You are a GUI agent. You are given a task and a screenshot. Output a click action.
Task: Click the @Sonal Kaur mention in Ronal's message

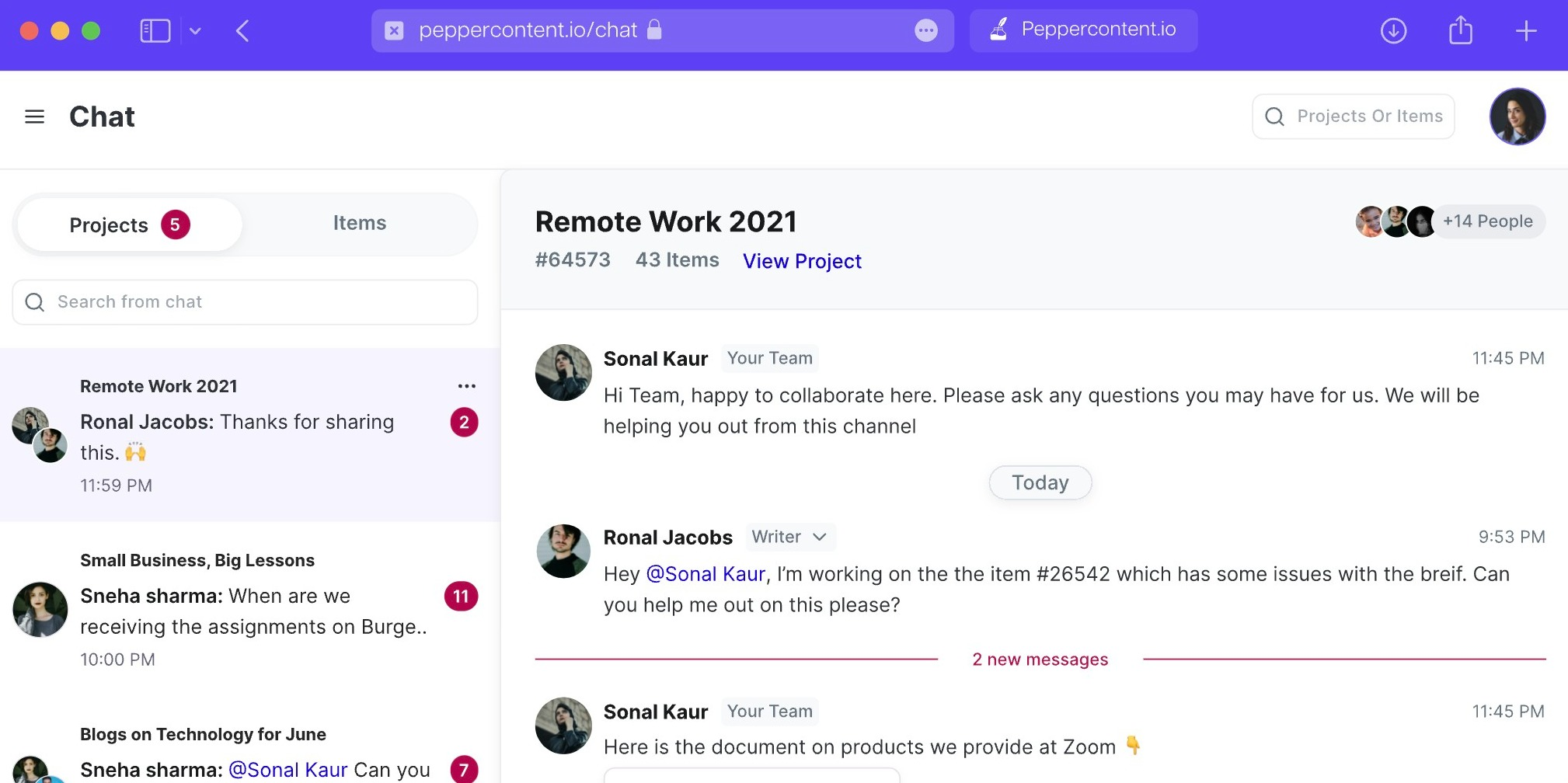[x=706, y=574]
